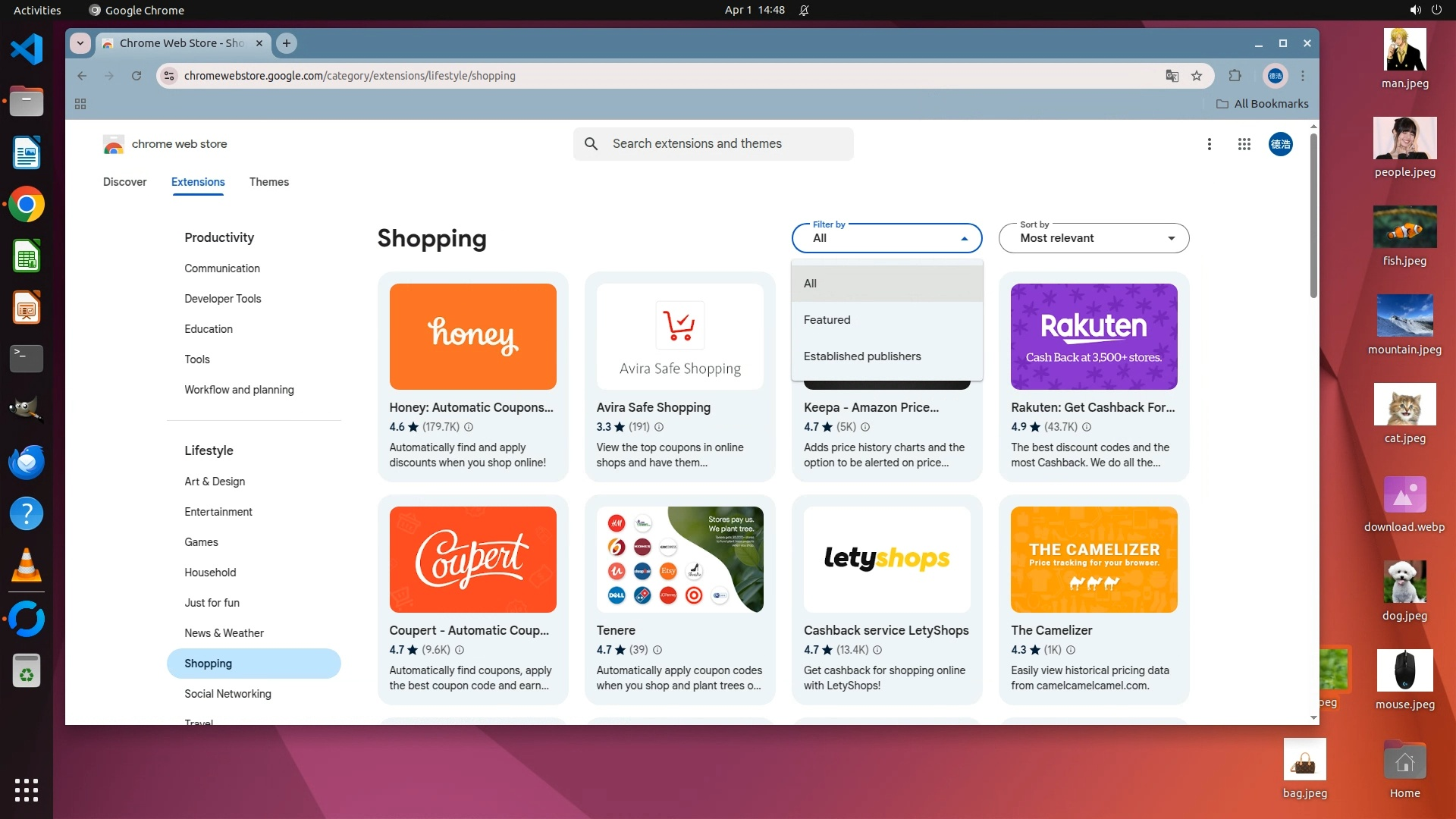
Task: Click the bookmark star icon in address bar
Action: pos(1197,76)
